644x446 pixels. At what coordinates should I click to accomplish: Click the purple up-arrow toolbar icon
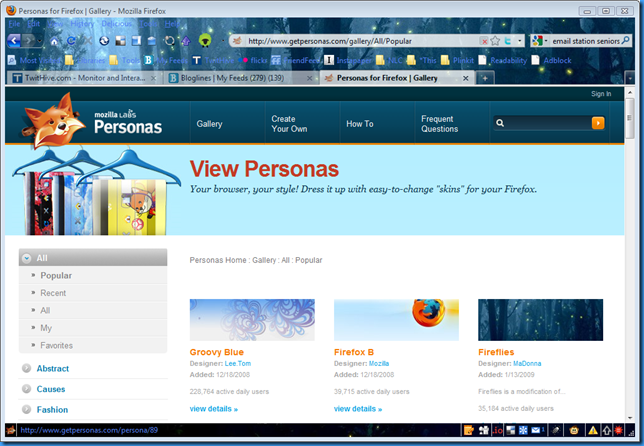point(186,41)
